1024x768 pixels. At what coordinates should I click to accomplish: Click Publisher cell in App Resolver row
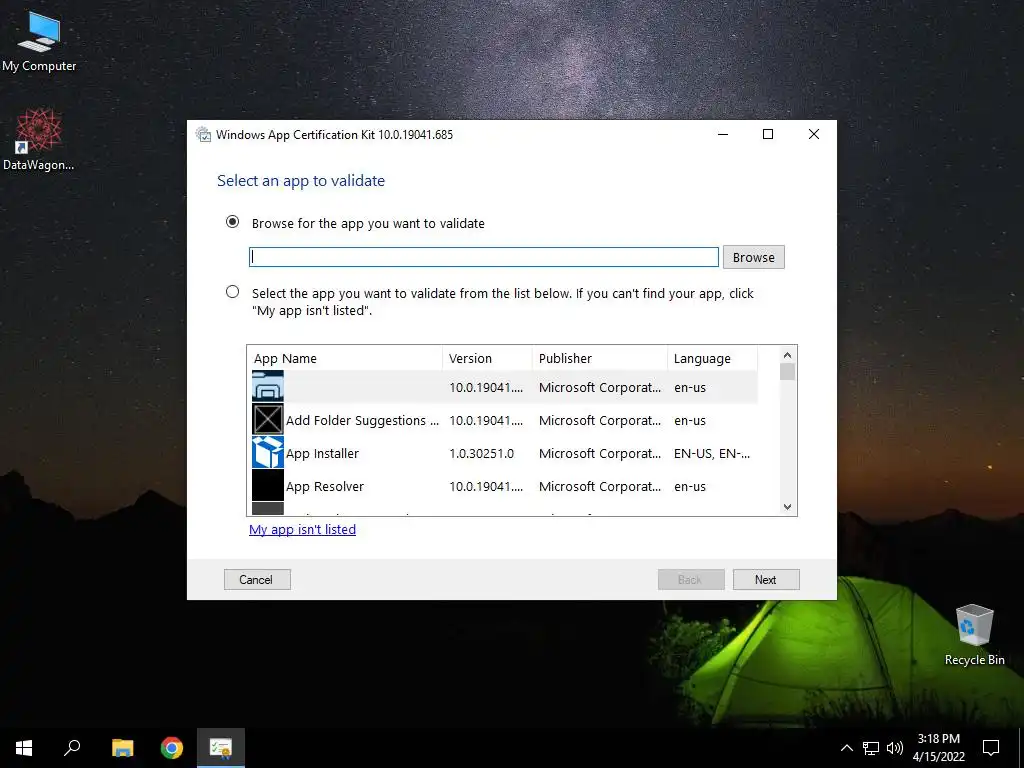(x=600, y=487)
